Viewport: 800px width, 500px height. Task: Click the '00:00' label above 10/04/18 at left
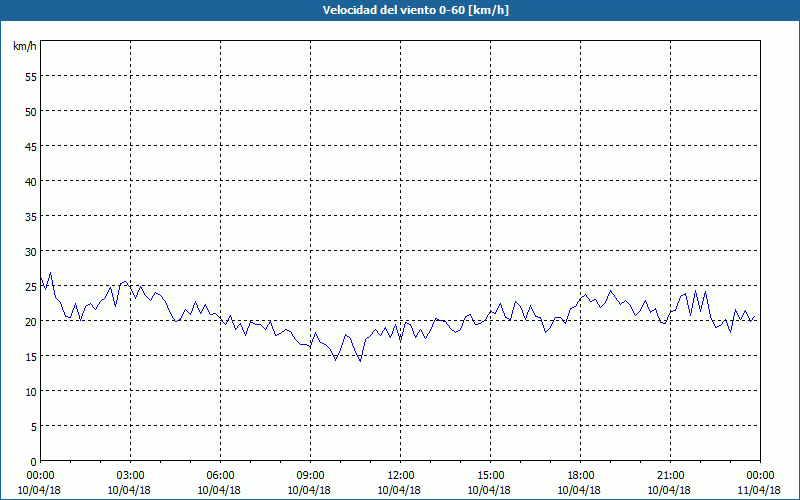click(x=40, y=476)
